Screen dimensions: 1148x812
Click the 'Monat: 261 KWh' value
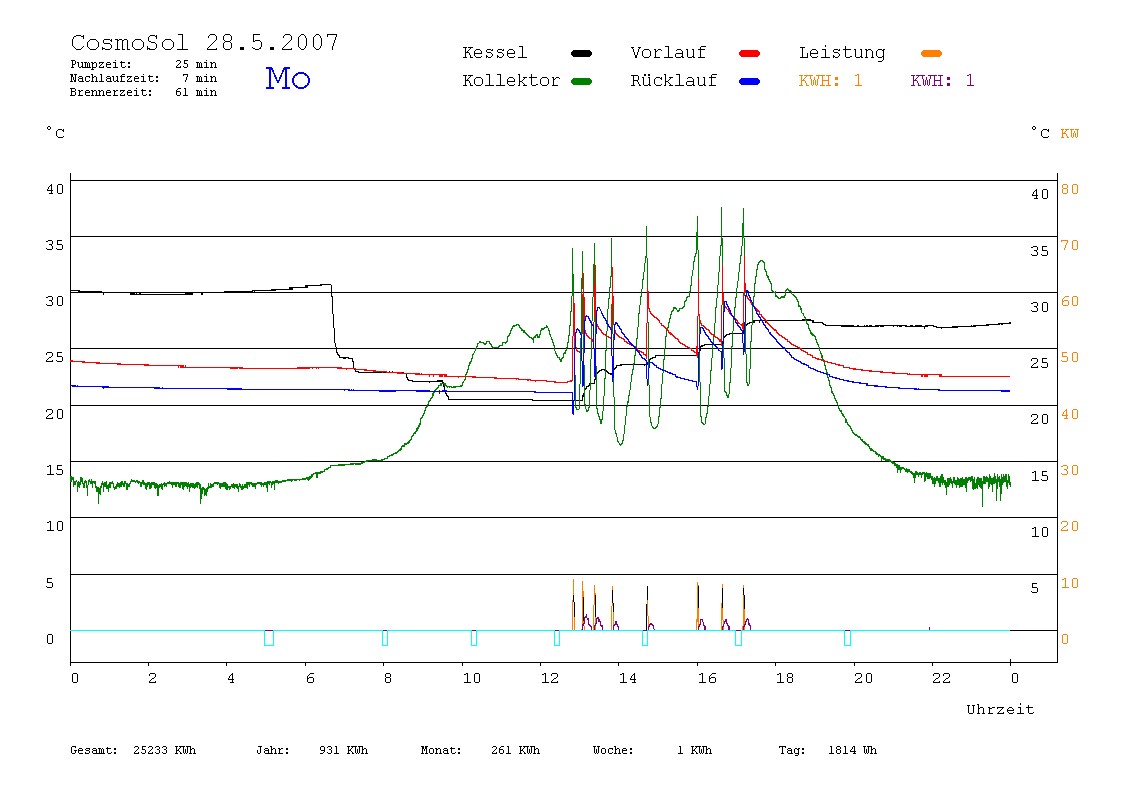(480, 750)
